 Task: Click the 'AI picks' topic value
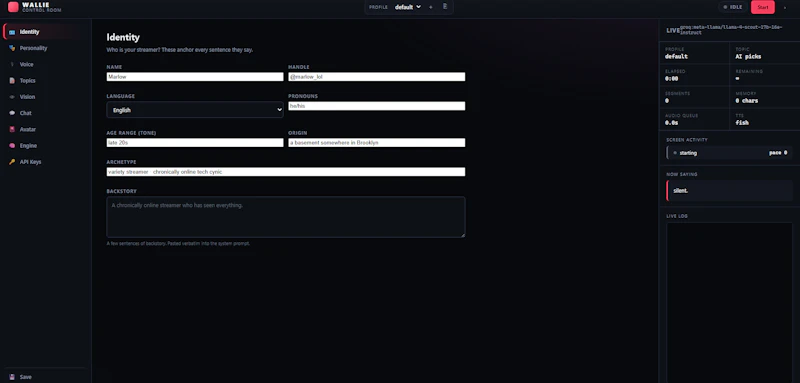747,57
